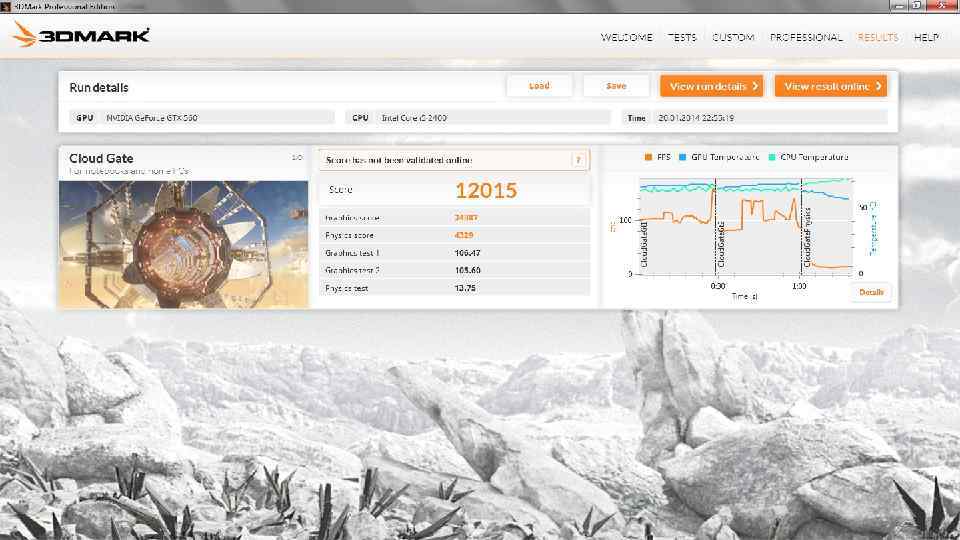Open the help question mark icon beside validation notice
The image size is (960, 540).
(578, 160)
